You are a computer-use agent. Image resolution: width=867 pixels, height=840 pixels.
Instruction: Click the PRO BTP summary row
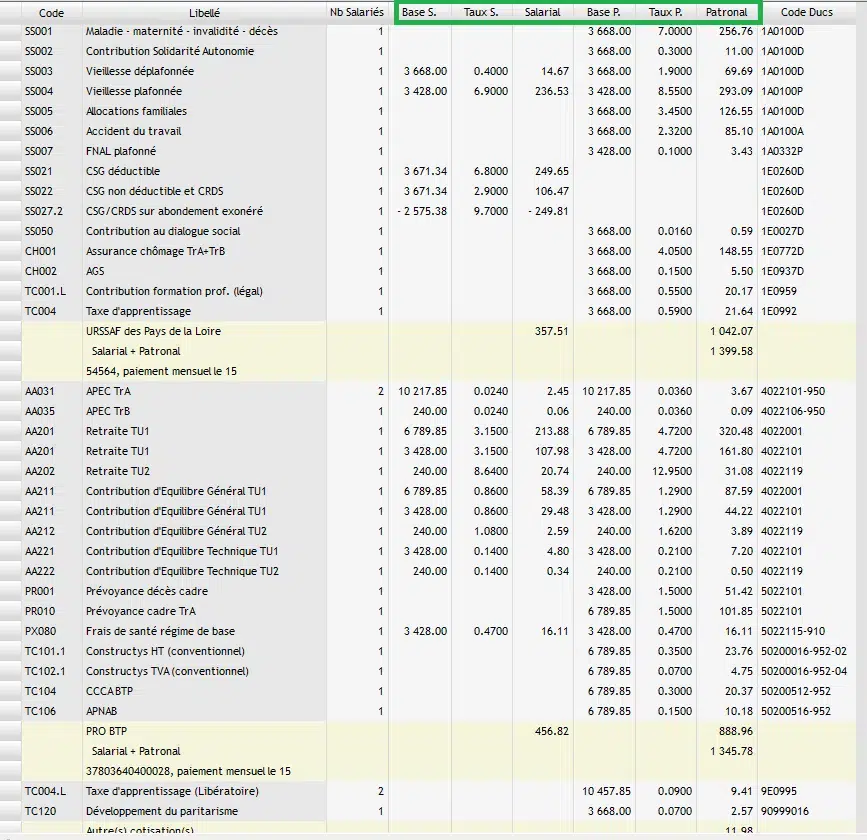click(109, 731)
